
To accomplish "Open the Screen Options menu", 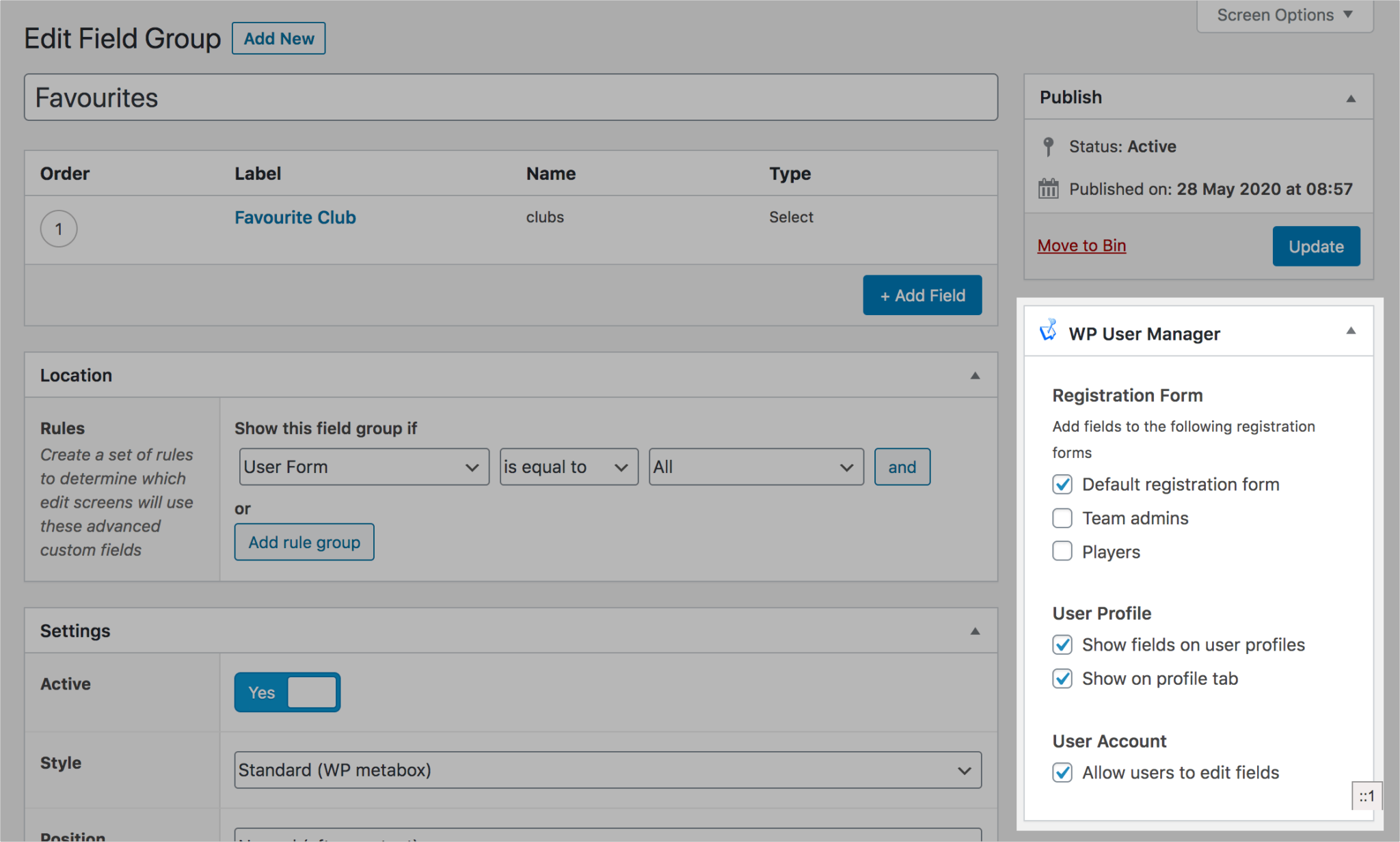I will 1284,14.
